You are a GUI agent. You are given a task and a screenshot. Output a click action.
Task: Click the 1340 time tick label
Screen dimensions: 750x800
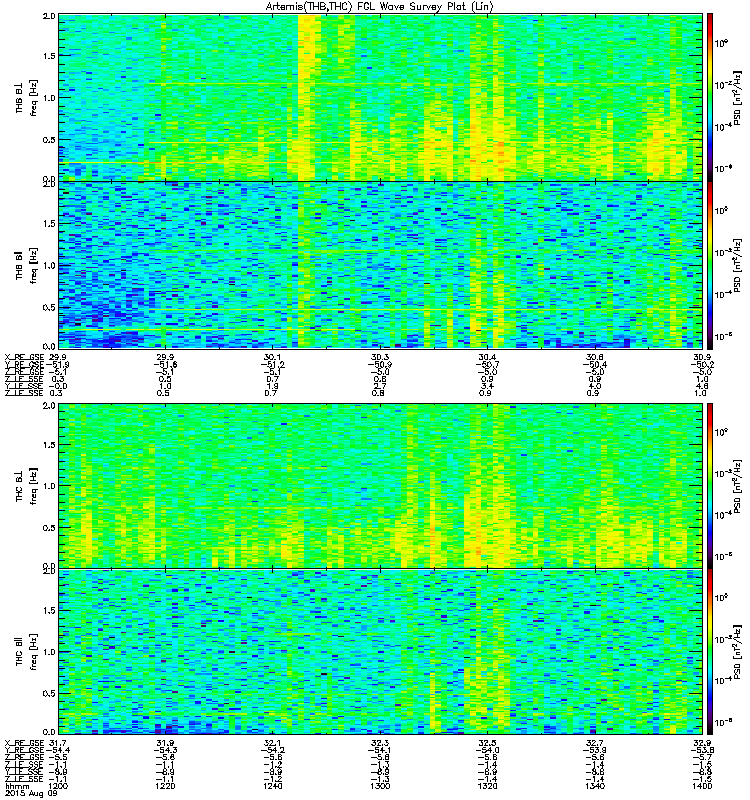[x=595, y=786]
